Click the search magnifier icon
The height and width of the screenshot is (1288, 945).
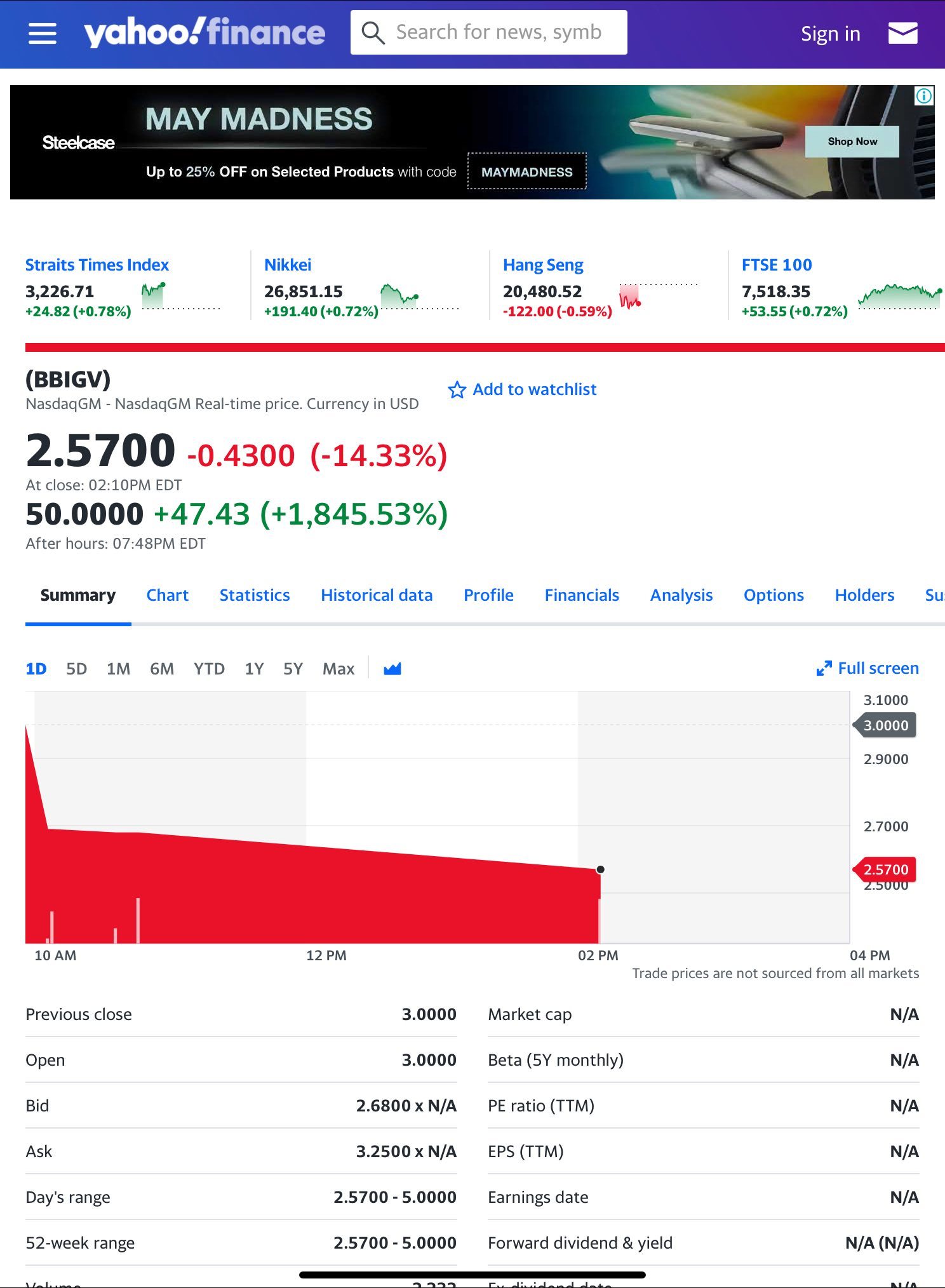point(373,32)
